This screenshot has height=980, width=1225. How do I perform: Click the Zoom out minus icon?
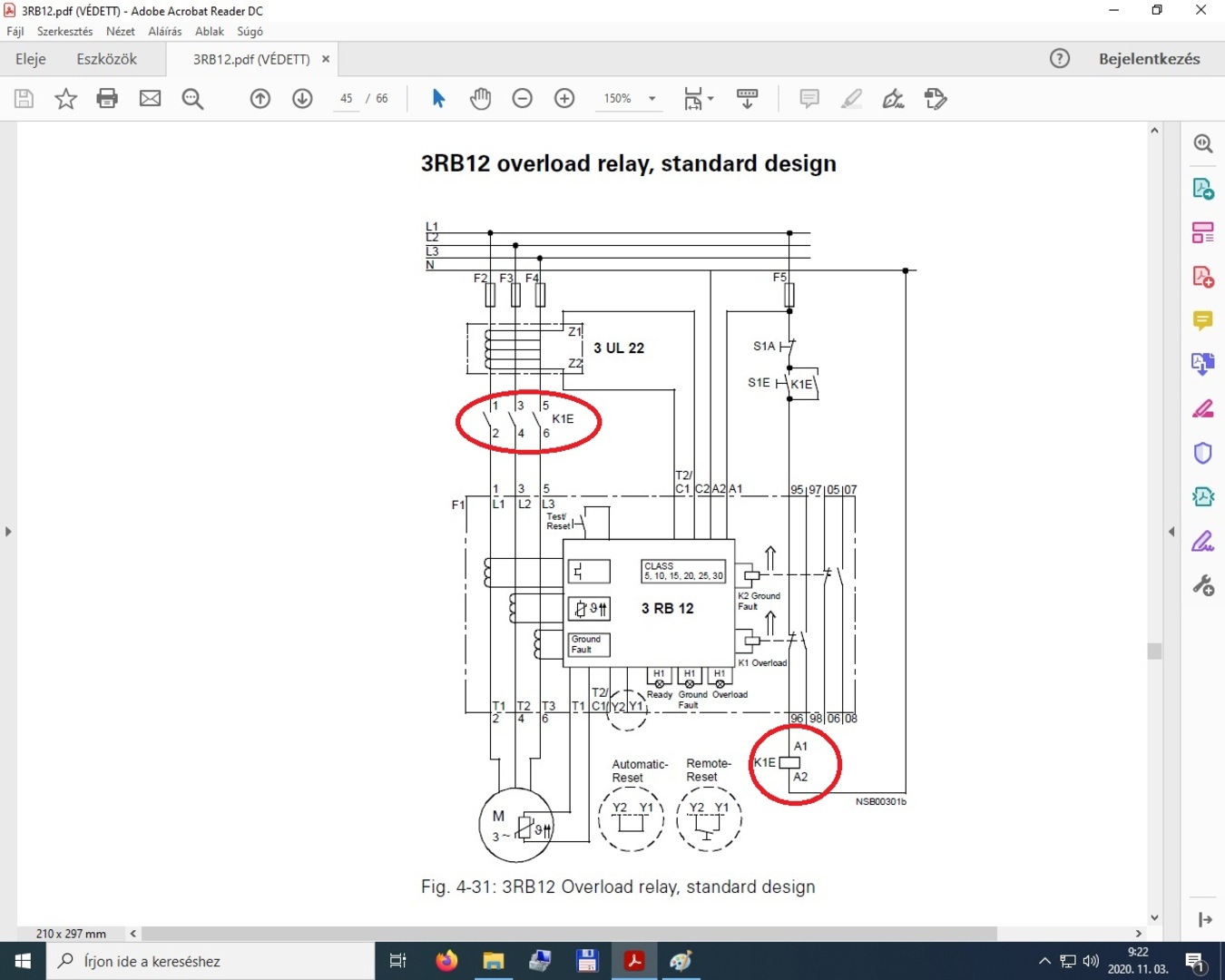click(x=522, y=98)
